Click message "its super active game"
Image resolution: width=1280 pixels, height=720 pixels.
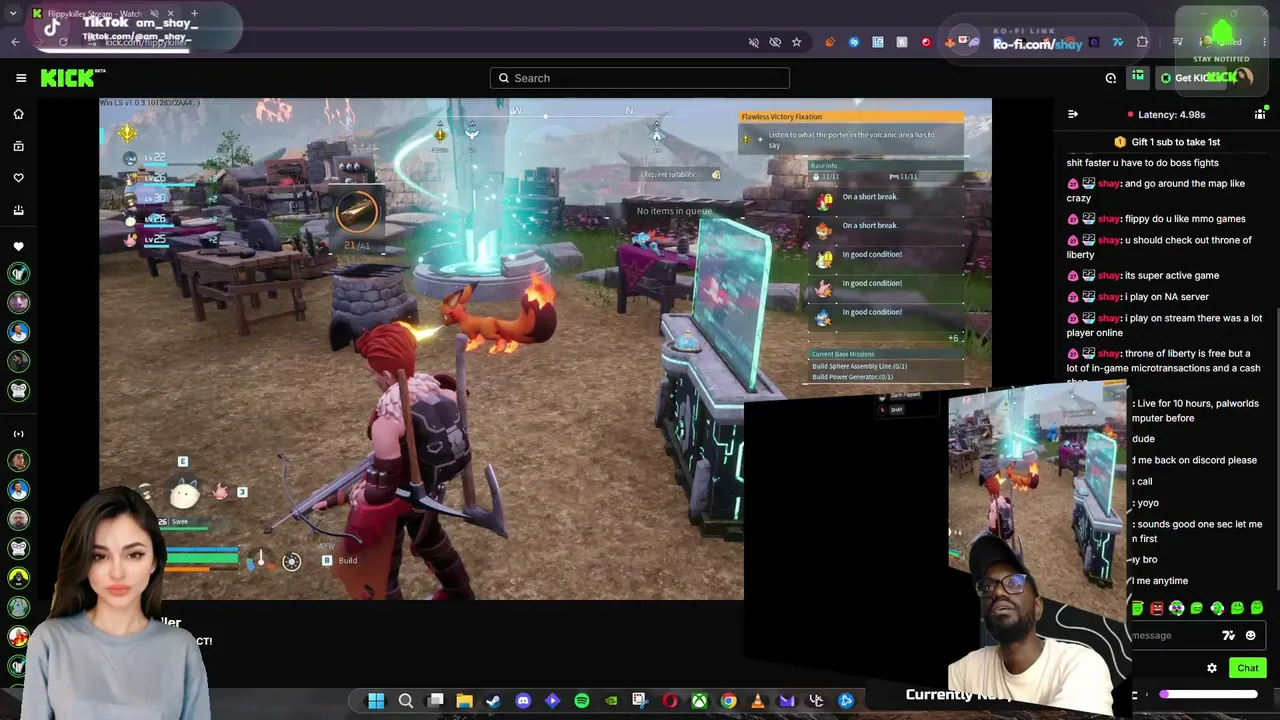[1143, 275]
